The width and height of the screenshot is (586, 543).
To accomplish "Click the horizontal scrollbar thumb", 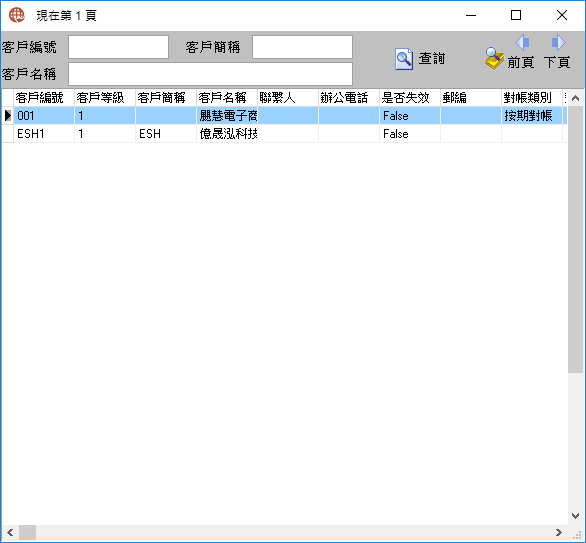I will [x=28, y=533].
